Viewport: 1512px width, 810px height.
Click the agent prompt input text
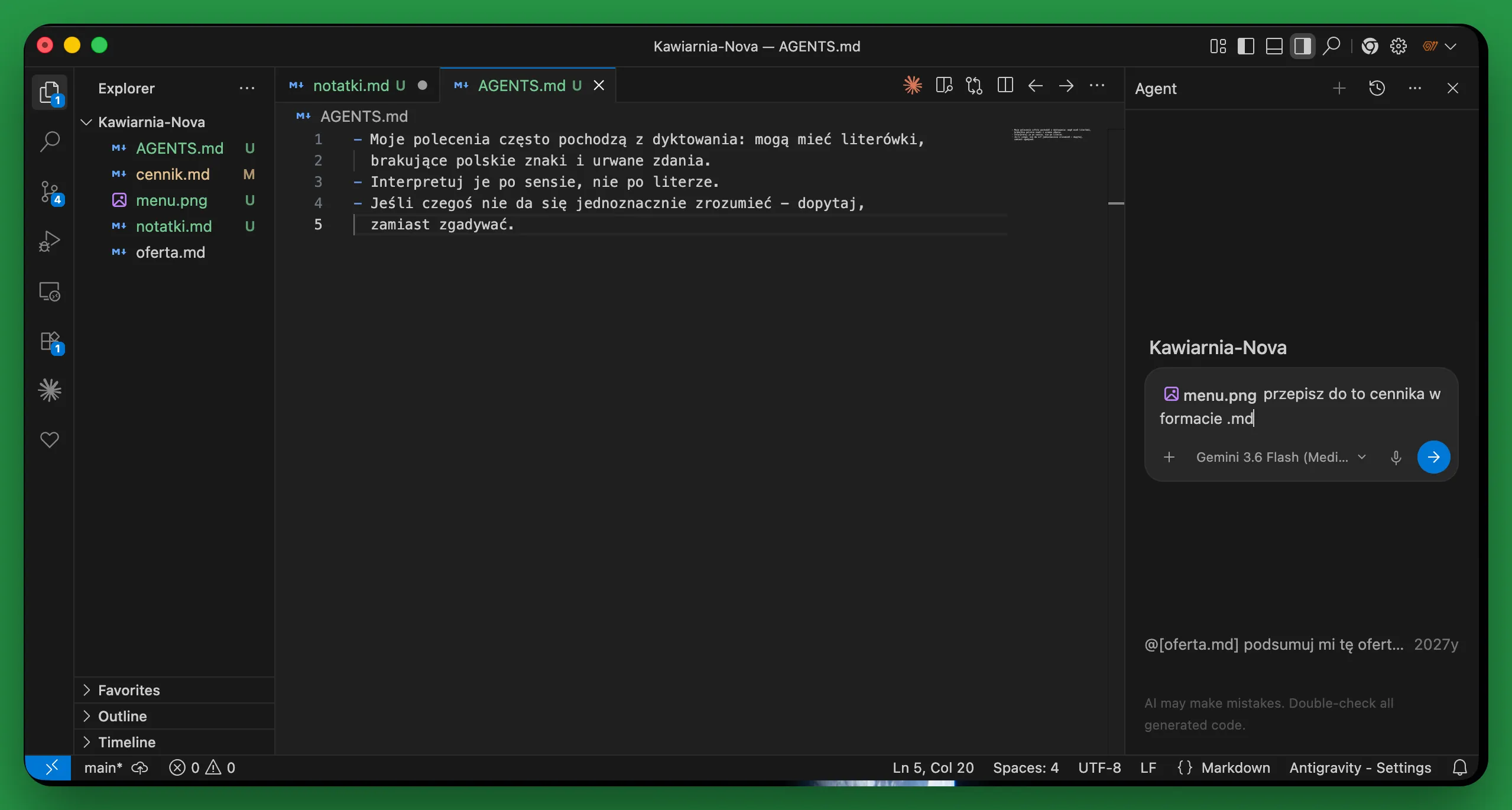click(1300, 407)
